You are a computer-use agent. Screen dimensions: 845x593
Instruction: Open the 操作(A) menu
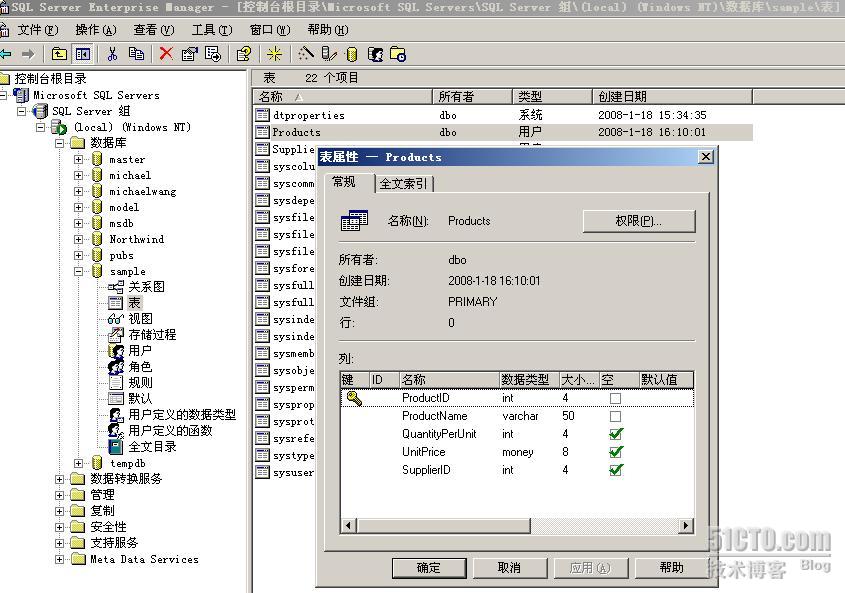95,30
